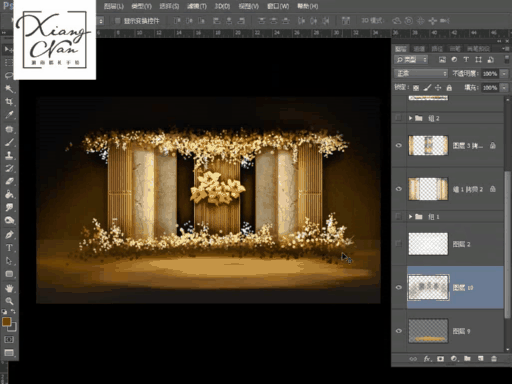Add a layer mask

(440, 359)
